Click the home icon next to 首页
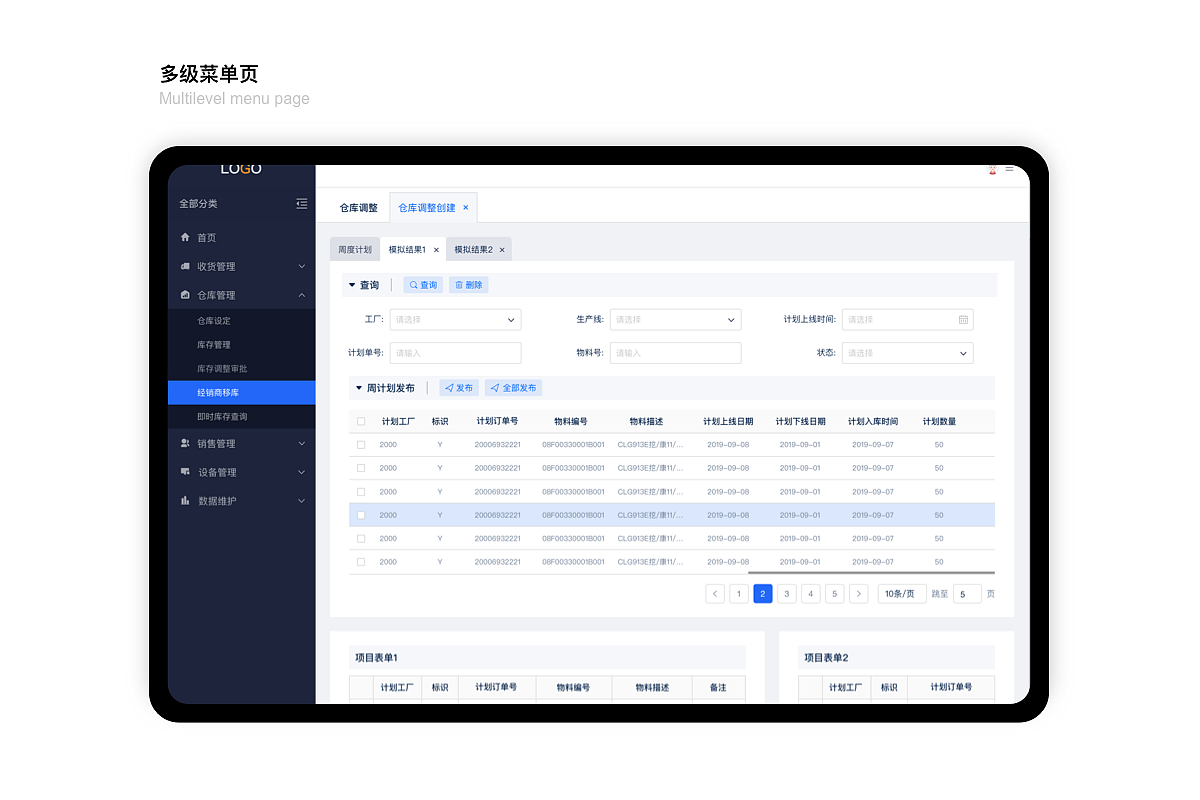This screenshot has width=1200, height=800. [185, 238]
